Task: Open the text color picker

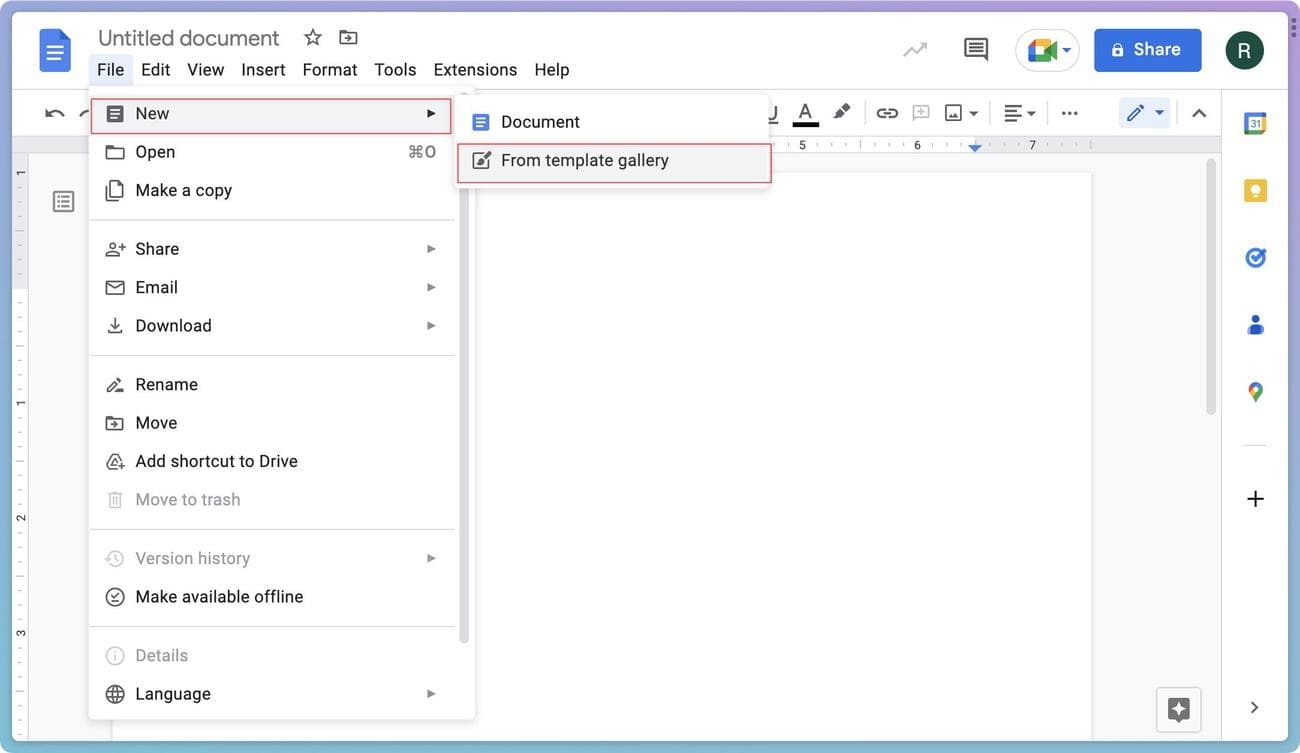Action: pos(805,113)
